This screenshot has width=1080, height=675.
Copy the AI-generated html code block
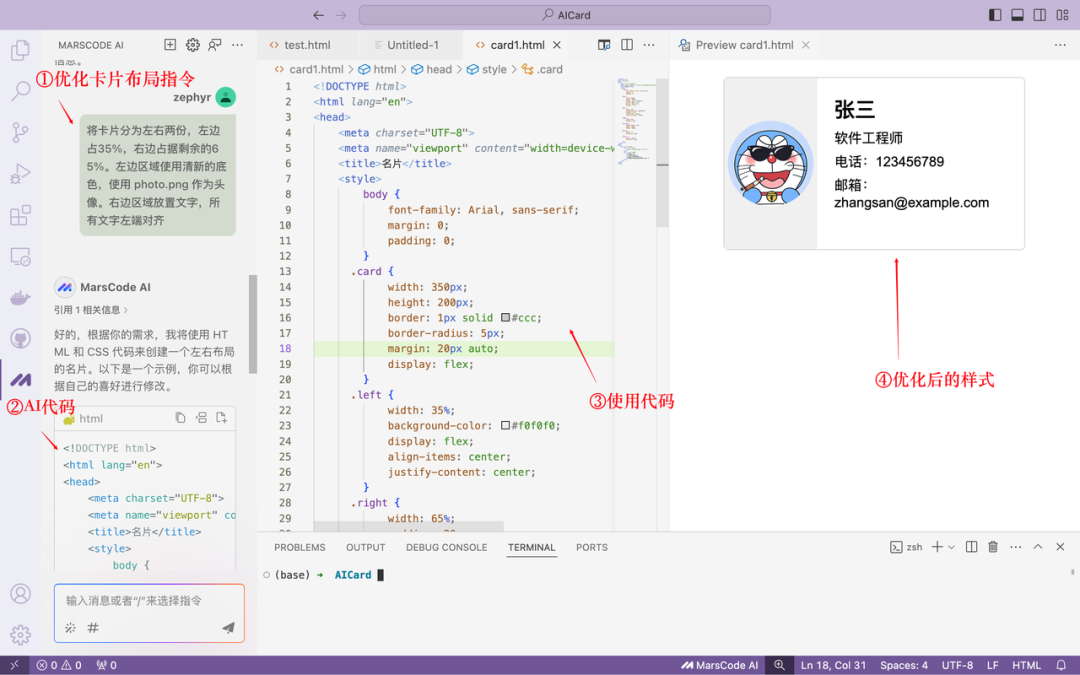[x=180, y=418]
